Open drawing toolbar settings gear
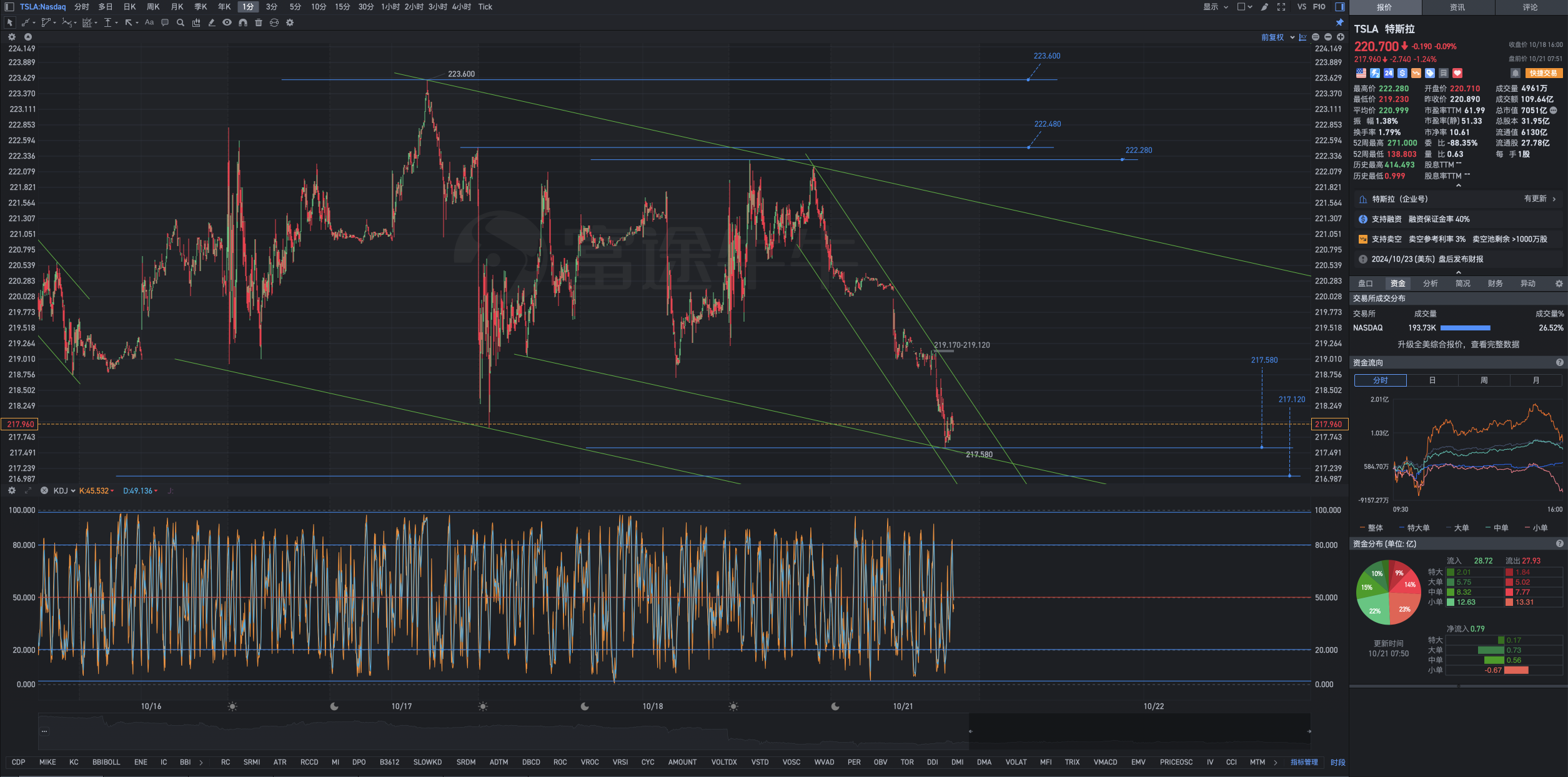This screenshot has height=777, width=1568. (x=290, y=22)
